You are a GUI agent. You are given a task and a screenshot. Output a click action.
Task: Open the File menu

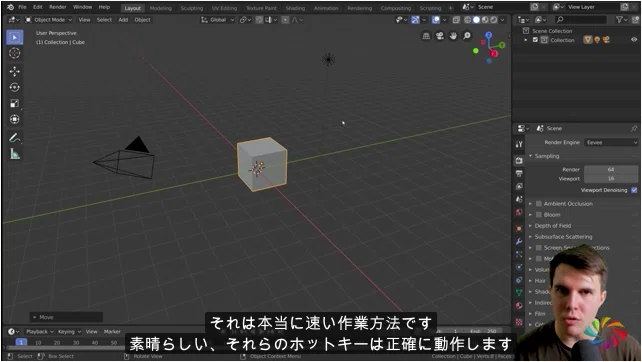[x=22, y=7]
